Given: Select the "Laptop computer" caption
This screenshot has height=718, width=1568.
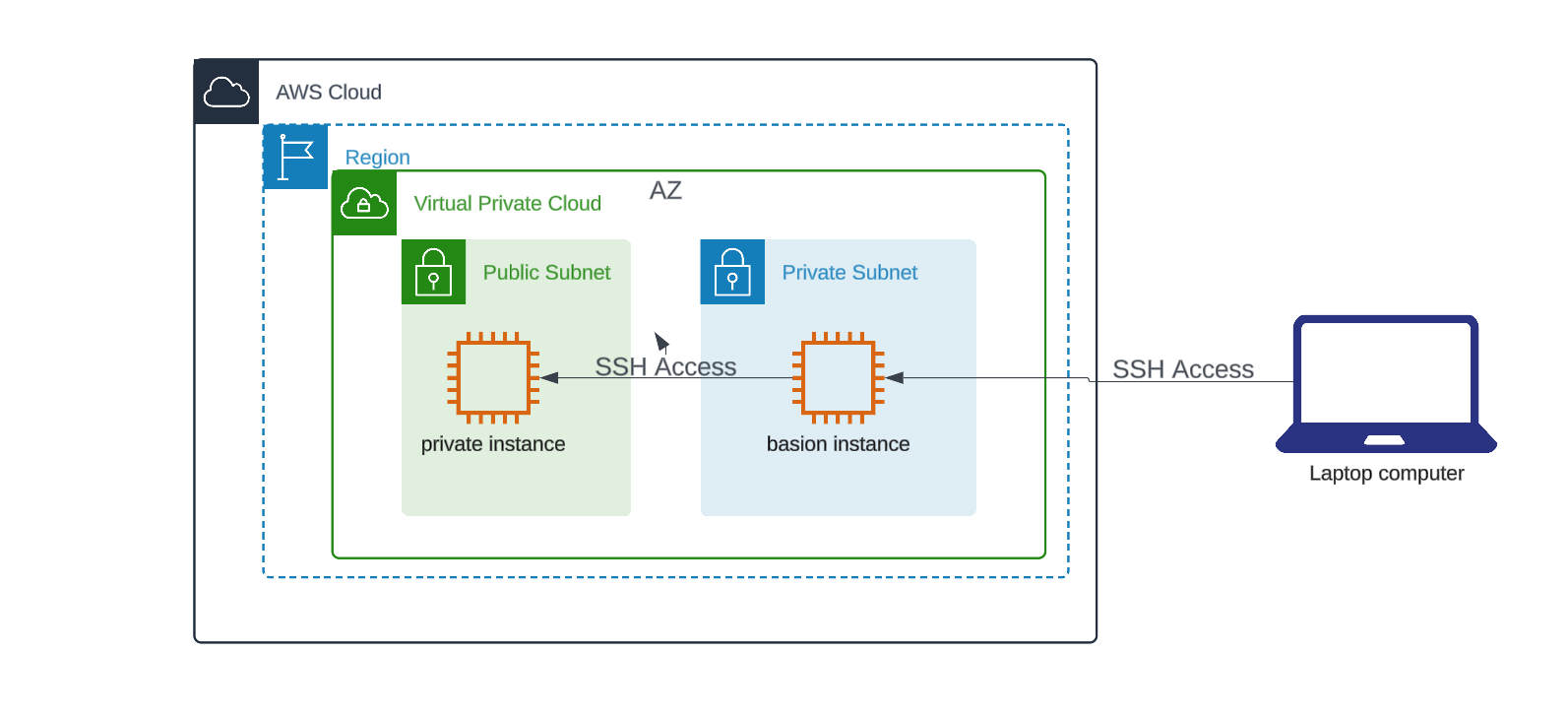Looking at the screenshot, I should tap(1387, 474).
